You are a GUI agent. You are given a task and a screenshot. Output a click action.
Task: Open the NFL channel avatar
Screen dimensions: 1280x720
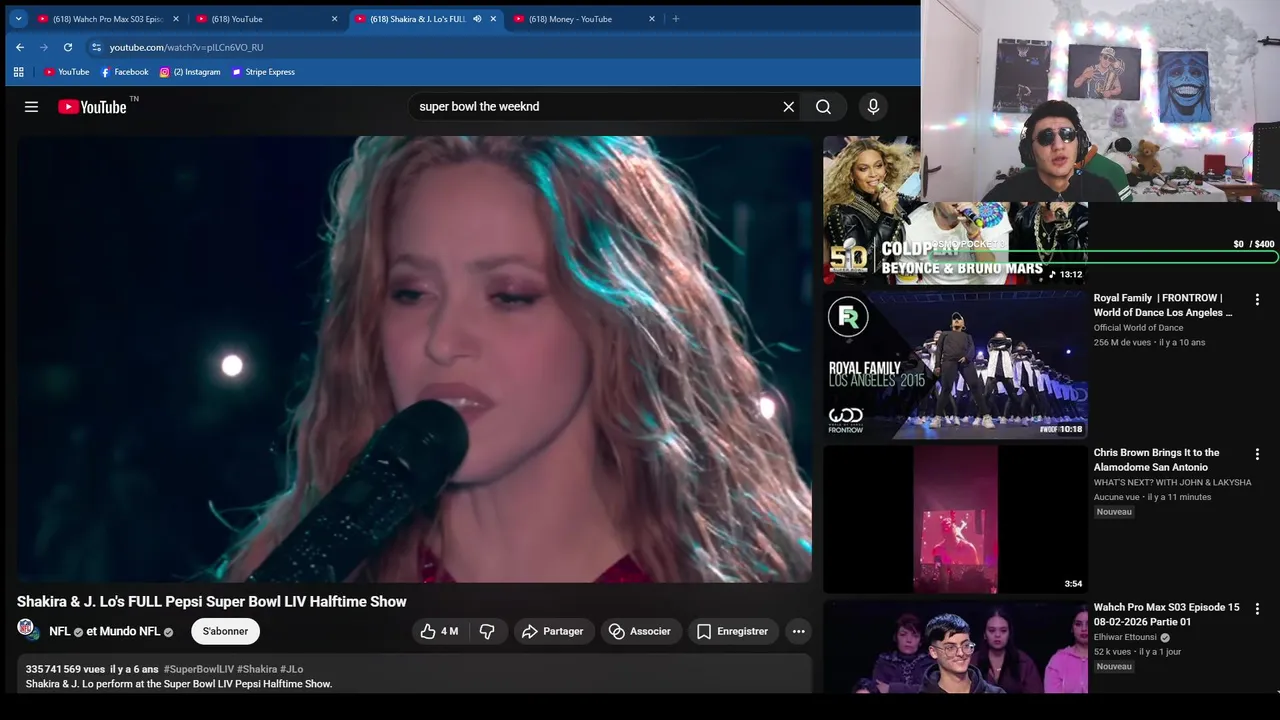click(x=26, y=629)
